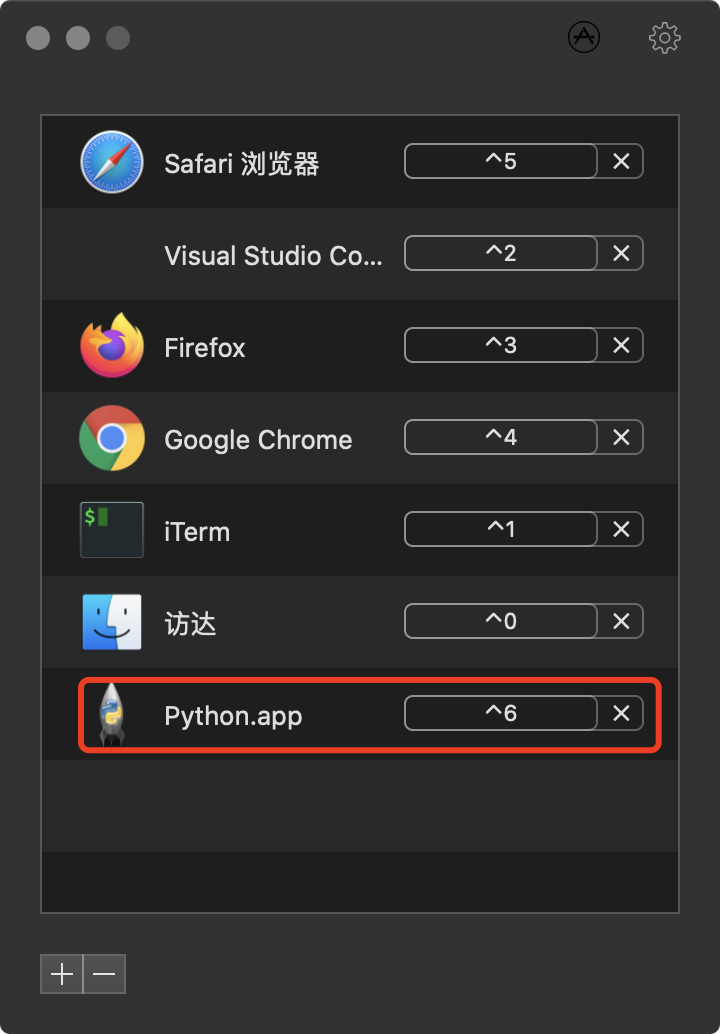Select the 访达 Finder icon
Viewport: 720px width, 1034px height.
(x=111, y=621)
